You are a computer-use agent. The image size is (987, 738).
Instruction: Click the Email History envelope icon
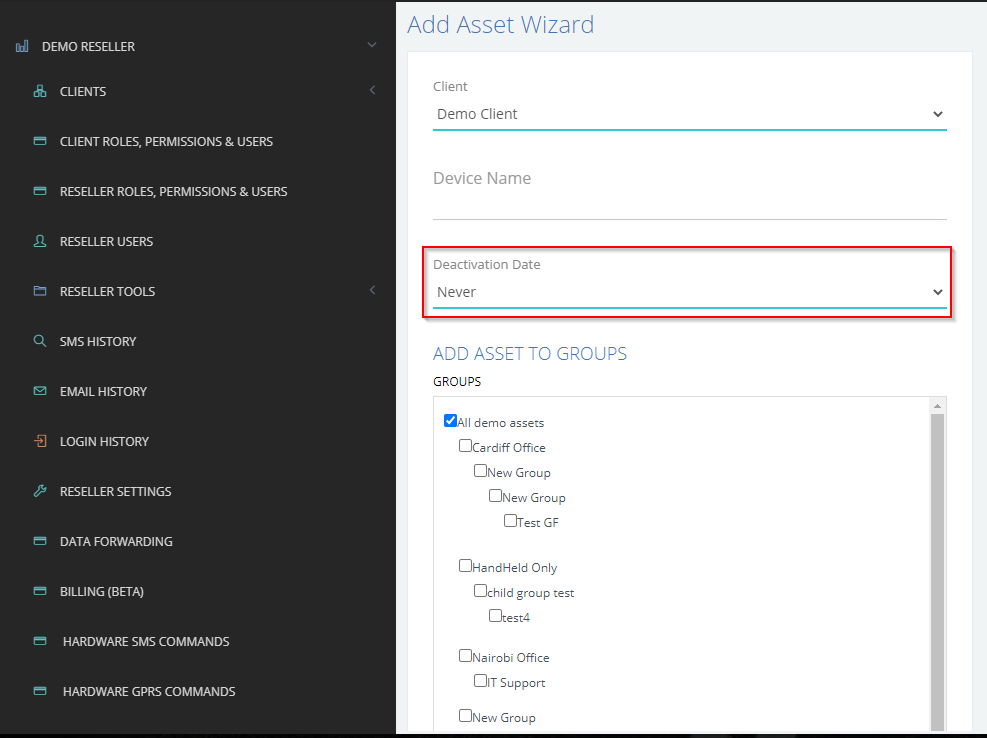40,391
